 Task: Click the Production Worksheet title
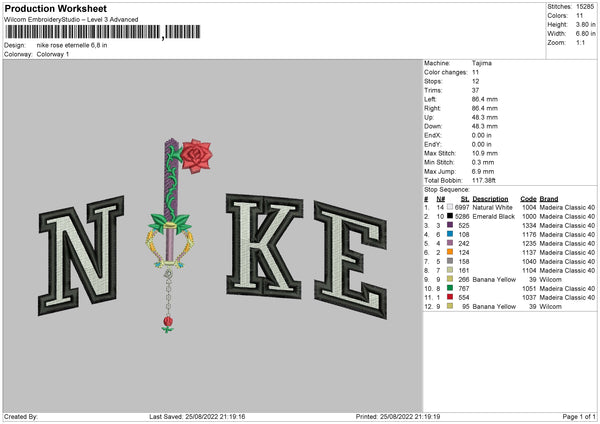(x=55, y=8)
